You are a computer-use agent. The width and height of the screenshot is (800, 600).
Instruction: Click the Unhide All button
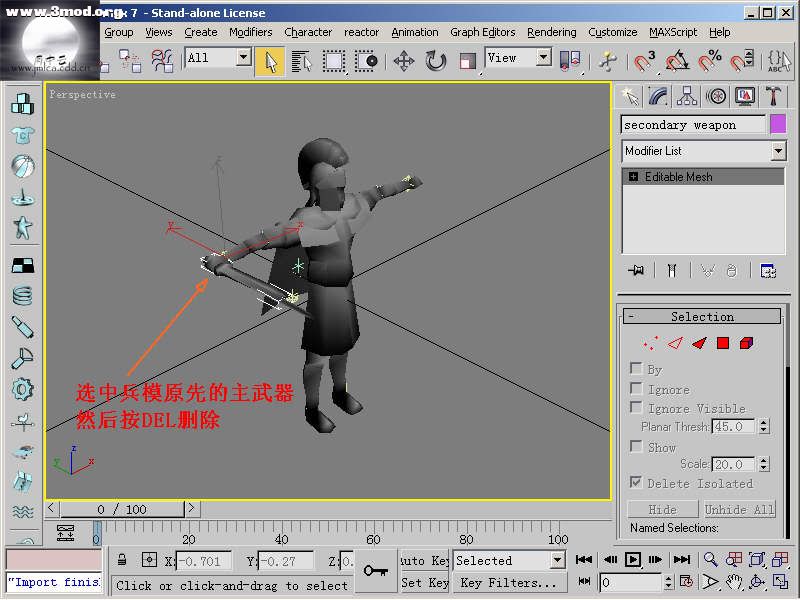pos(739,509)
